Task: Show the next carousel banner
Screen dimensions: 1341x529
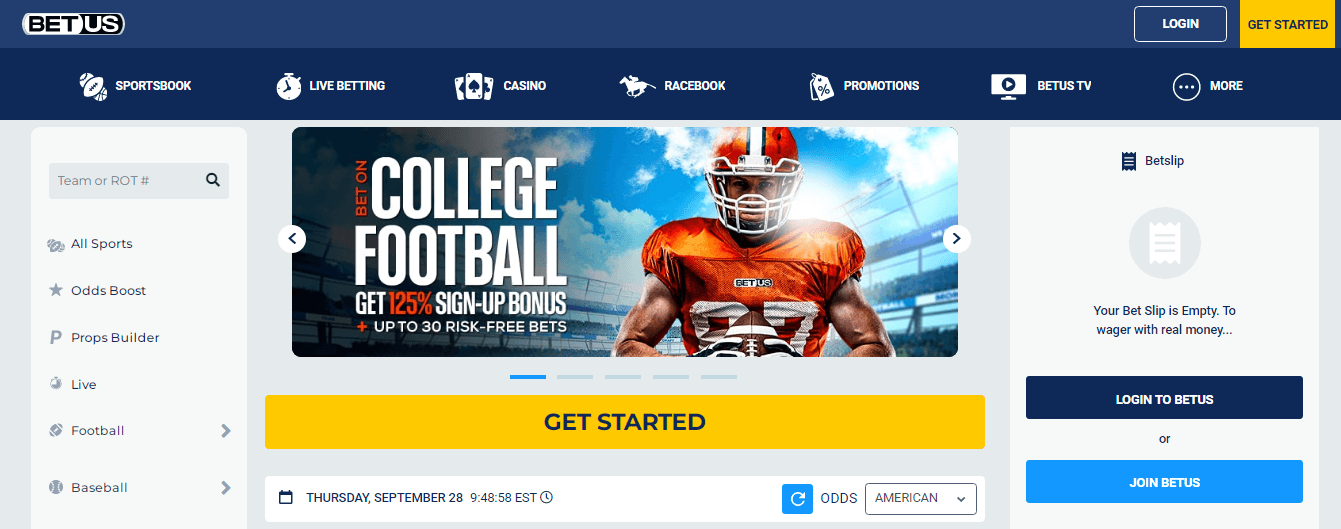Action: click(957, 238)
